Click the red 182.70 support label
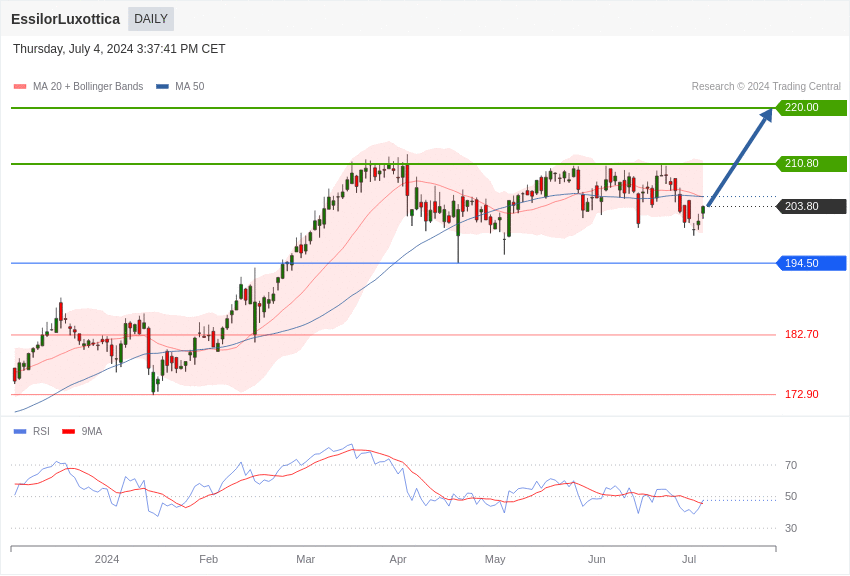This screenshot has width=850, height=576. coord(801,335)
